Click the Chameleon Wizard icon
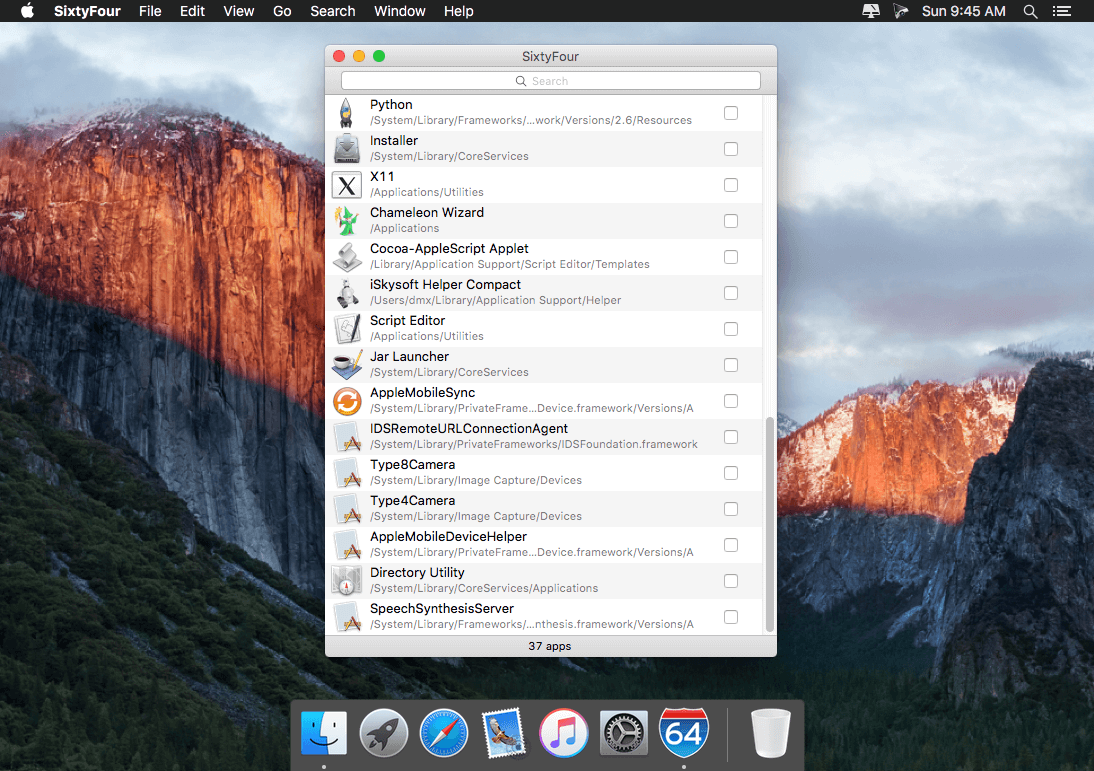 pyautogui.click(x=347, y=221)
